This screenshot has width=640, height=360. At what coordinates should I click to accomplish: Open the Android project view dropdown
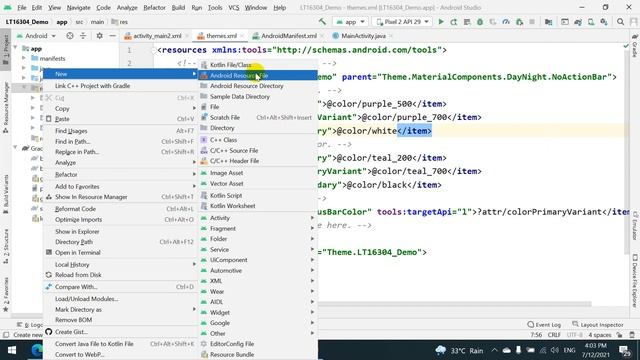click(x=36, y=36)
